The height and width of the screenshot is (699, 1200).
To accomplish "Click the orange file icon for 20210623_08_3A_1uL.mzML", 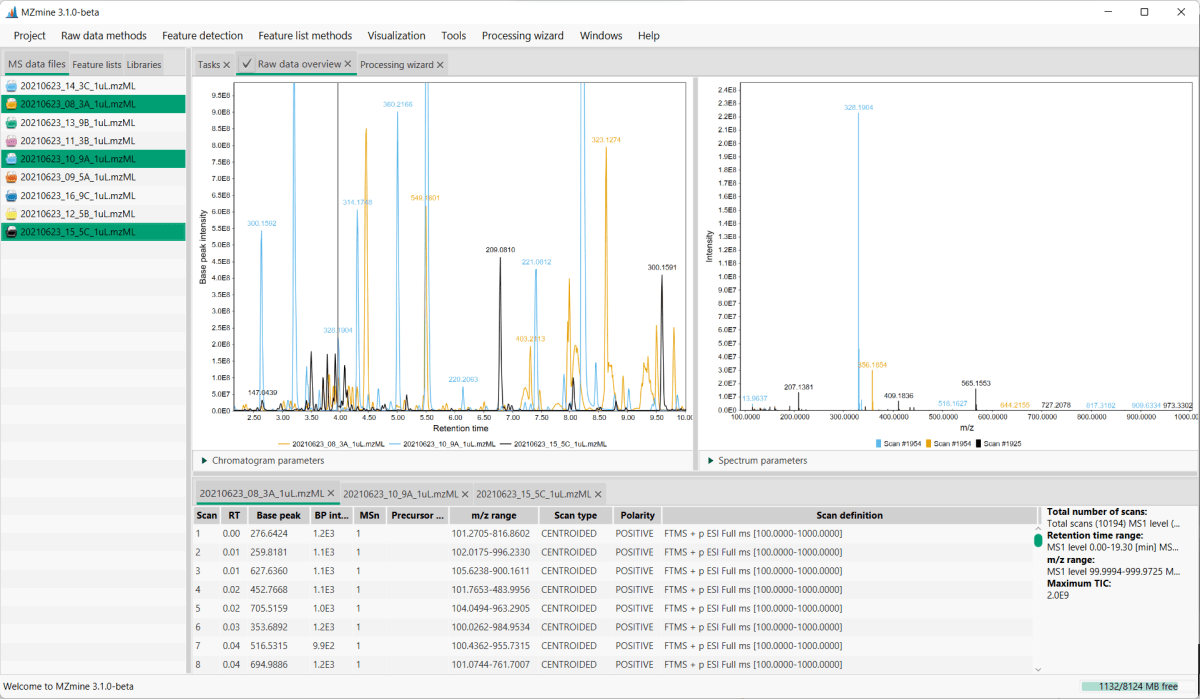I will pos(12,104).
